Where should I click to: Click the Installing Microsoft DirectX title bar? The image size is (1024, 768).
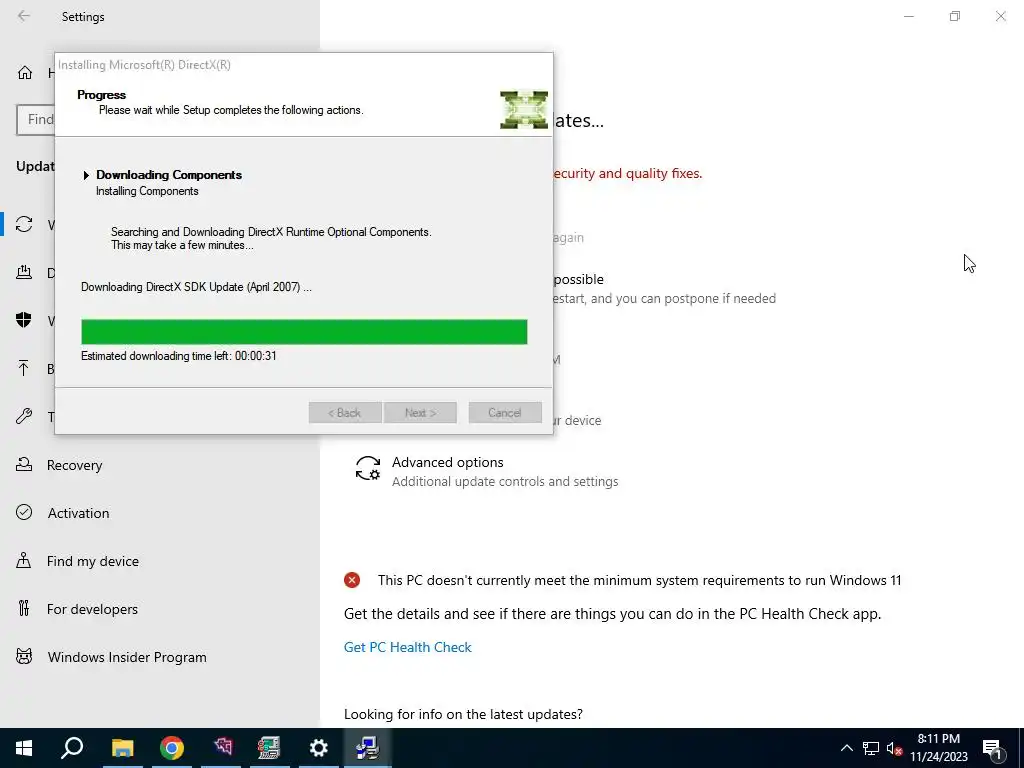pyautogui.click(x=304, y=65)
